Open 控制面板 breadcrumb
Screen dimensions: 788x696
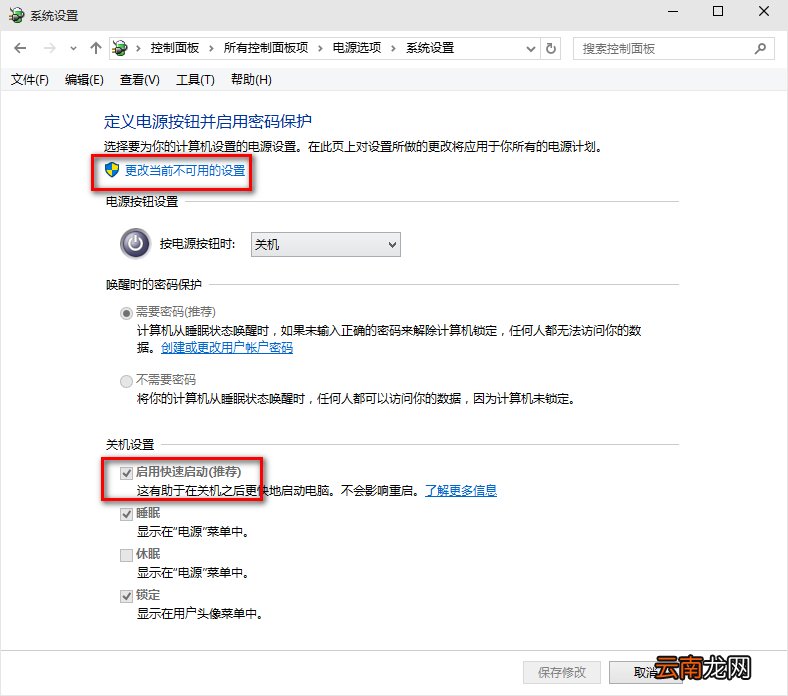point(174,48)
